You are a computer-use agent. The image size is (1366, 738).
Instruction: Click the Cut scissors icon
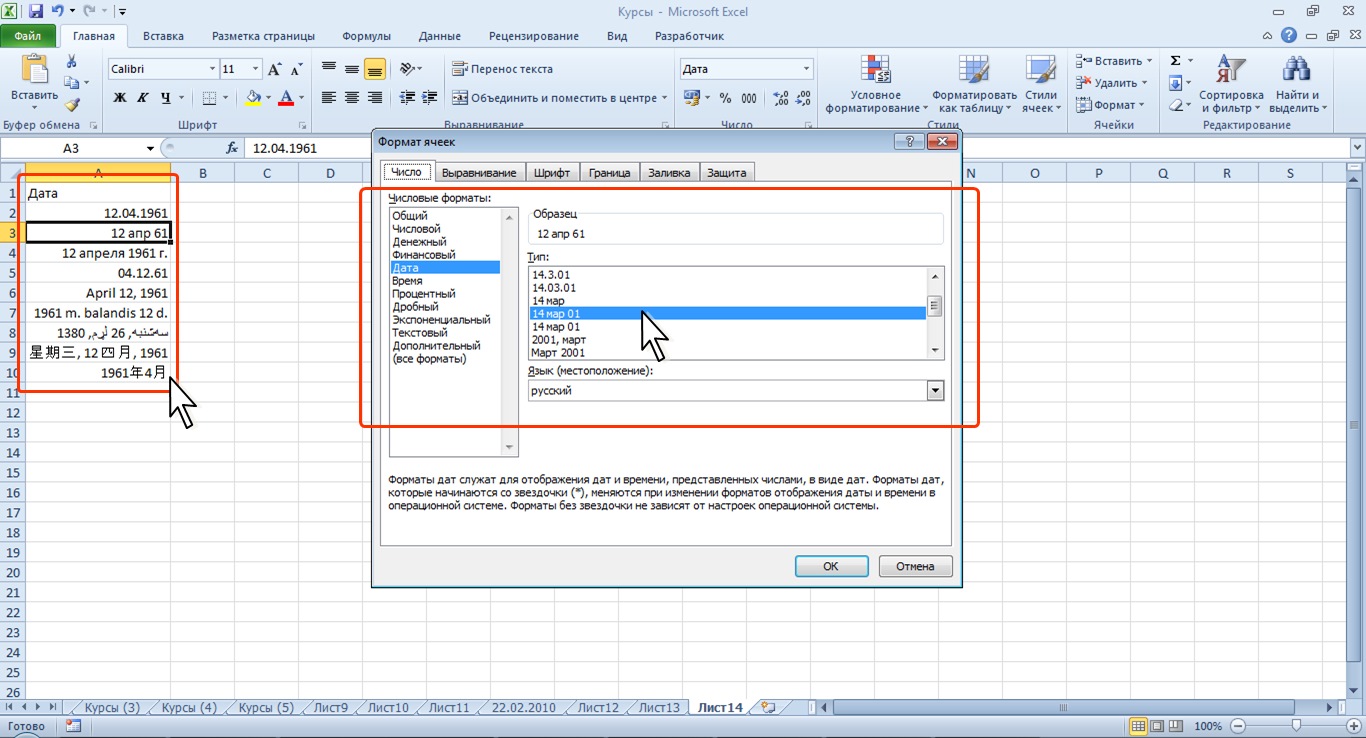click(72, 63)
